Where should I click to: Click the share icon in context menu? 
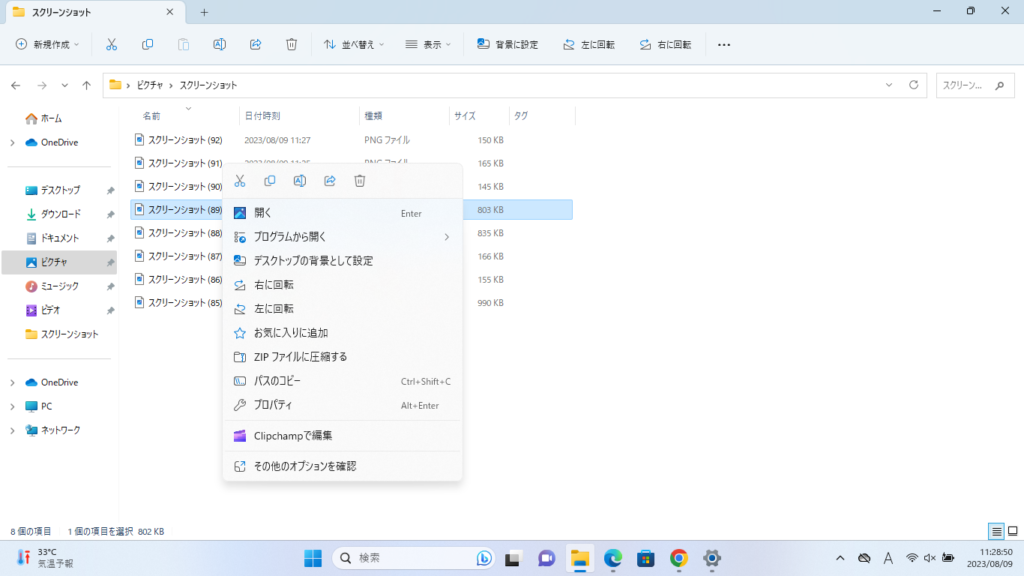tap(330, 181)
